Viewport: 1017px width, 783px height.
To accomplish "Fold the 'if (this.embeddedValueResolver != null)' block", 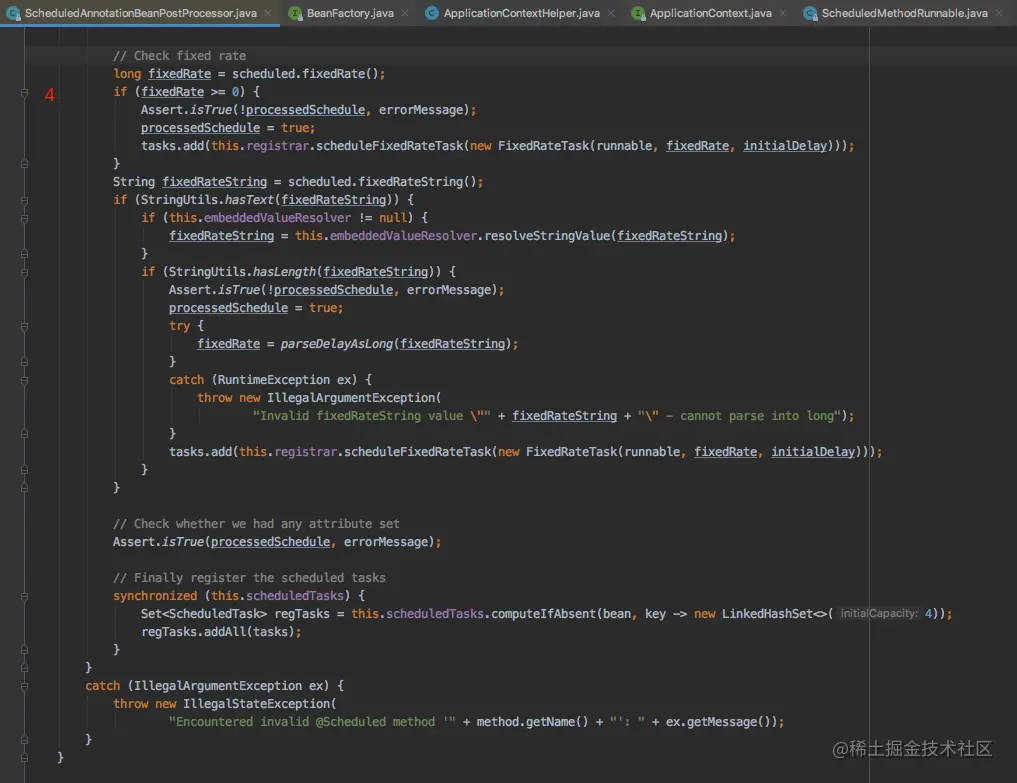I will (24, 219).
